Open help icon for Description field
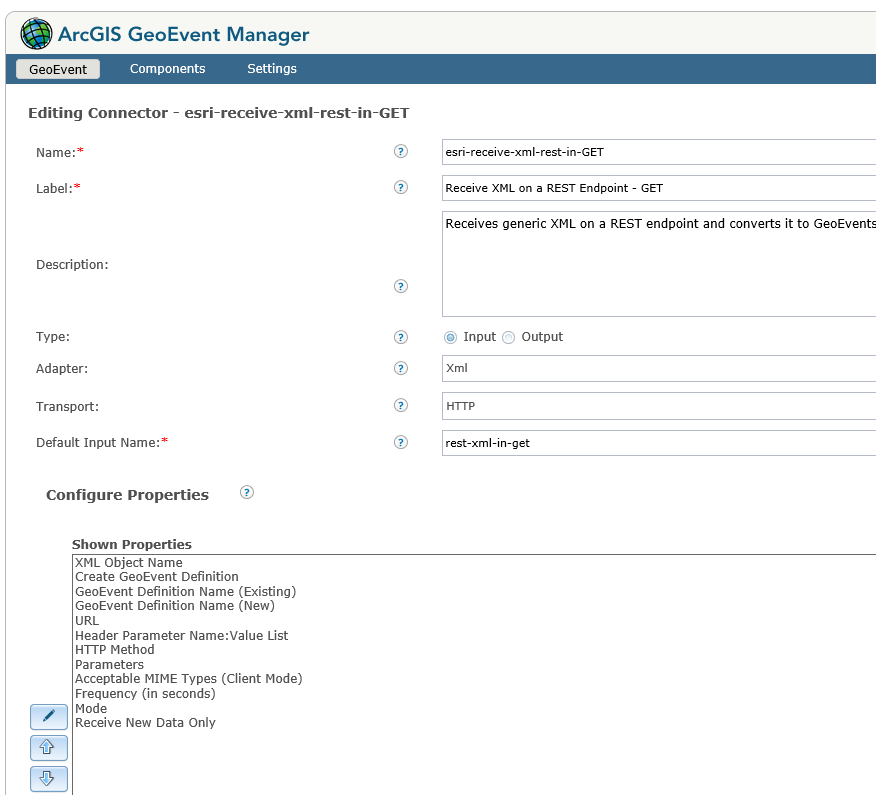 [401, 286]
